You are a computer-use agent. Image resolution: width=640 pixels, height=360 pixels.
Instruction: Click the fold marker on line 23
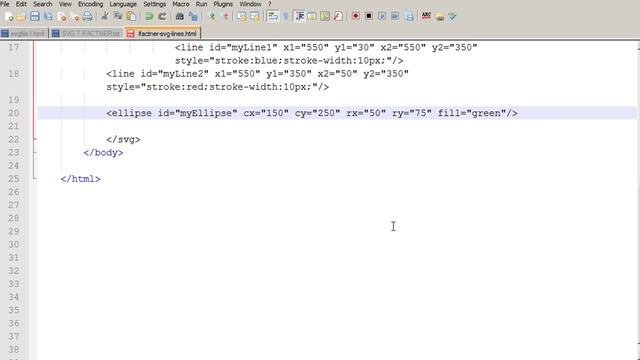click(x=35, y=152)
